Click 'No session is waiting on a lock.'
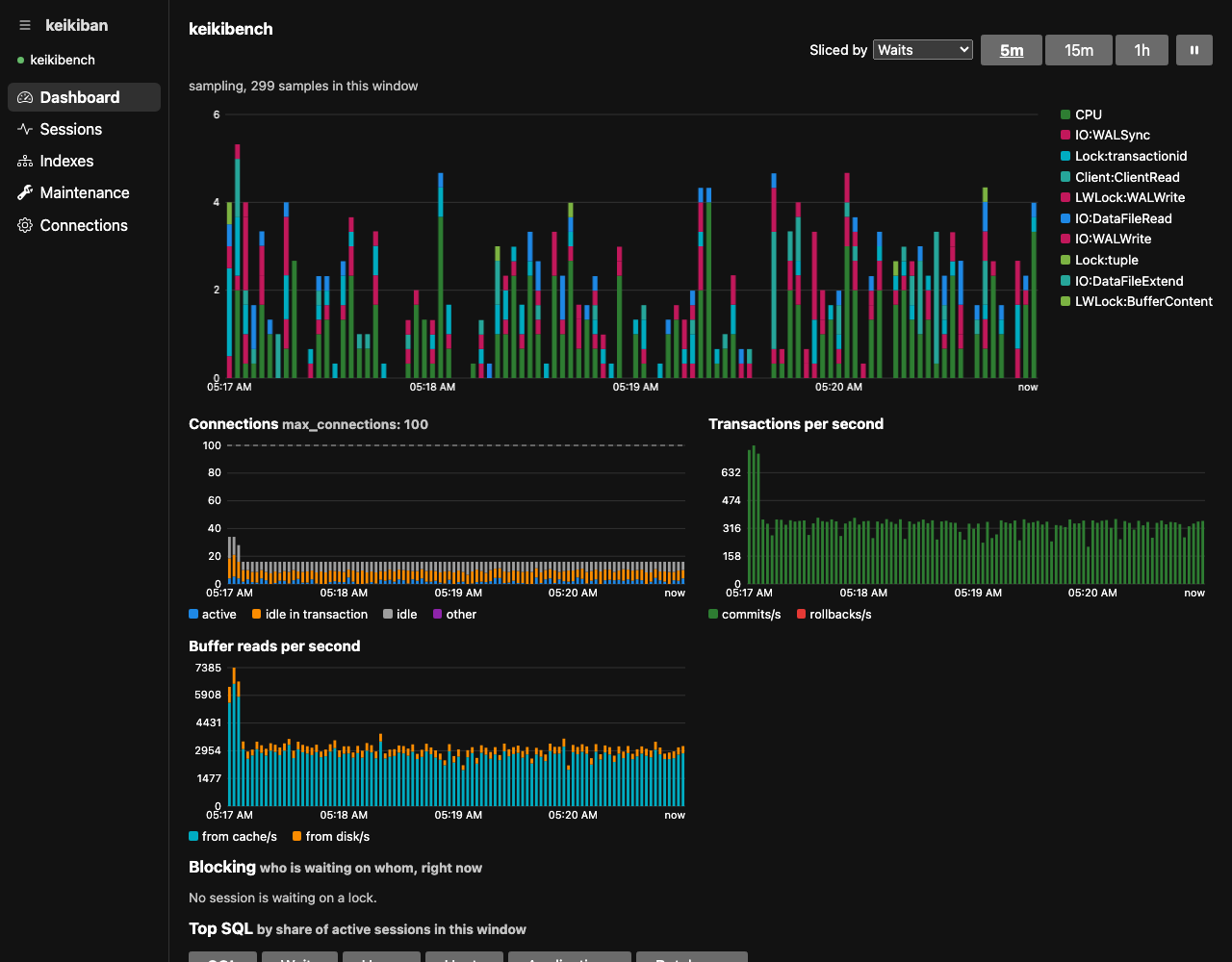1232x962 pixels. [x=283, y=898]
